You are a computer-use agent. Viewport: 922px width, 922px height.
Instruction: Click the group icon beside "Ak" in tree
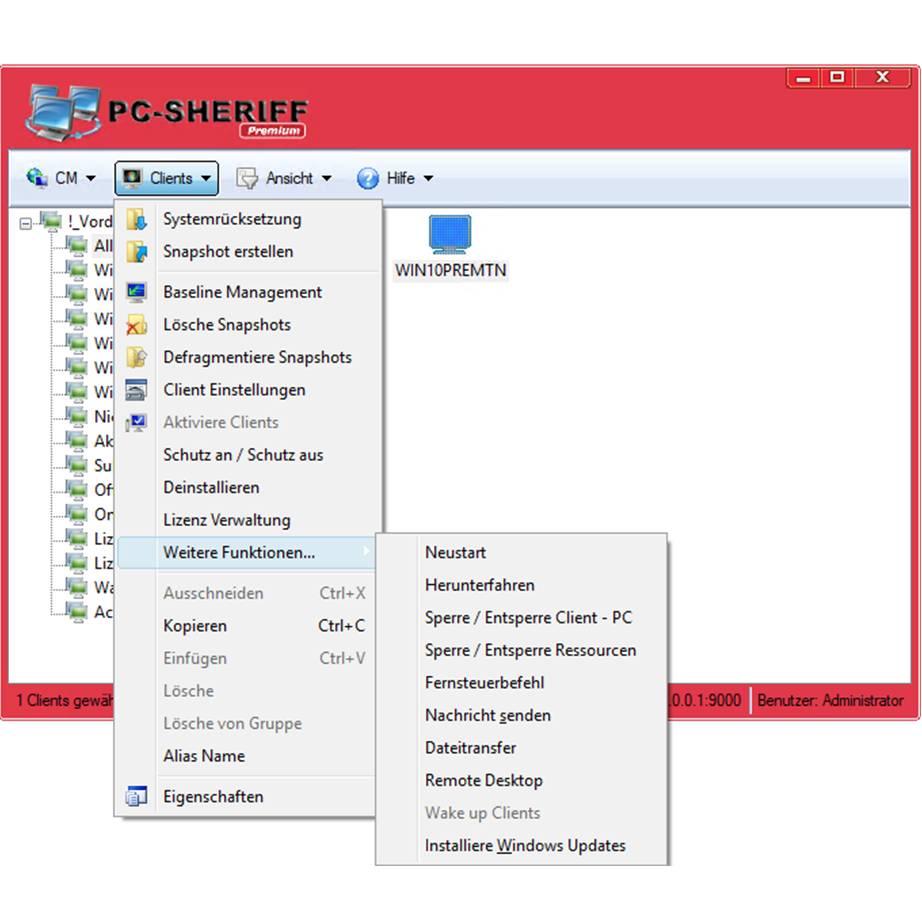(x=76, y=440)
